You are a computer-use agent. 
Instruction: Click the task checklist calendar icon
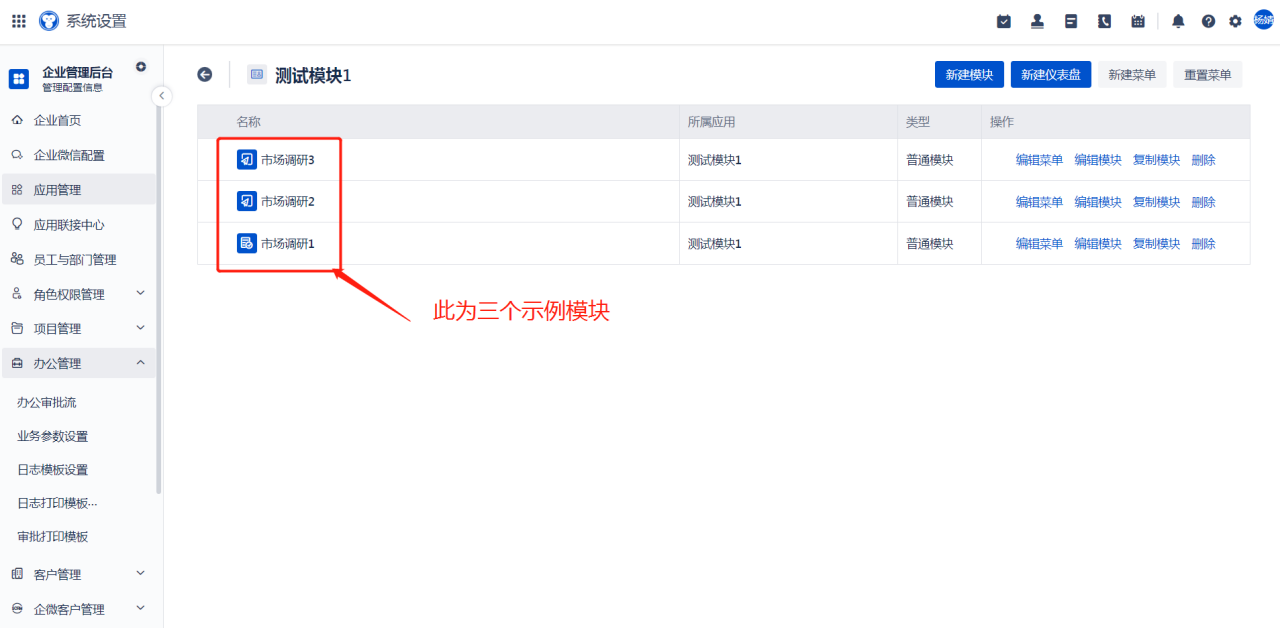click(x=1004, y=21)
